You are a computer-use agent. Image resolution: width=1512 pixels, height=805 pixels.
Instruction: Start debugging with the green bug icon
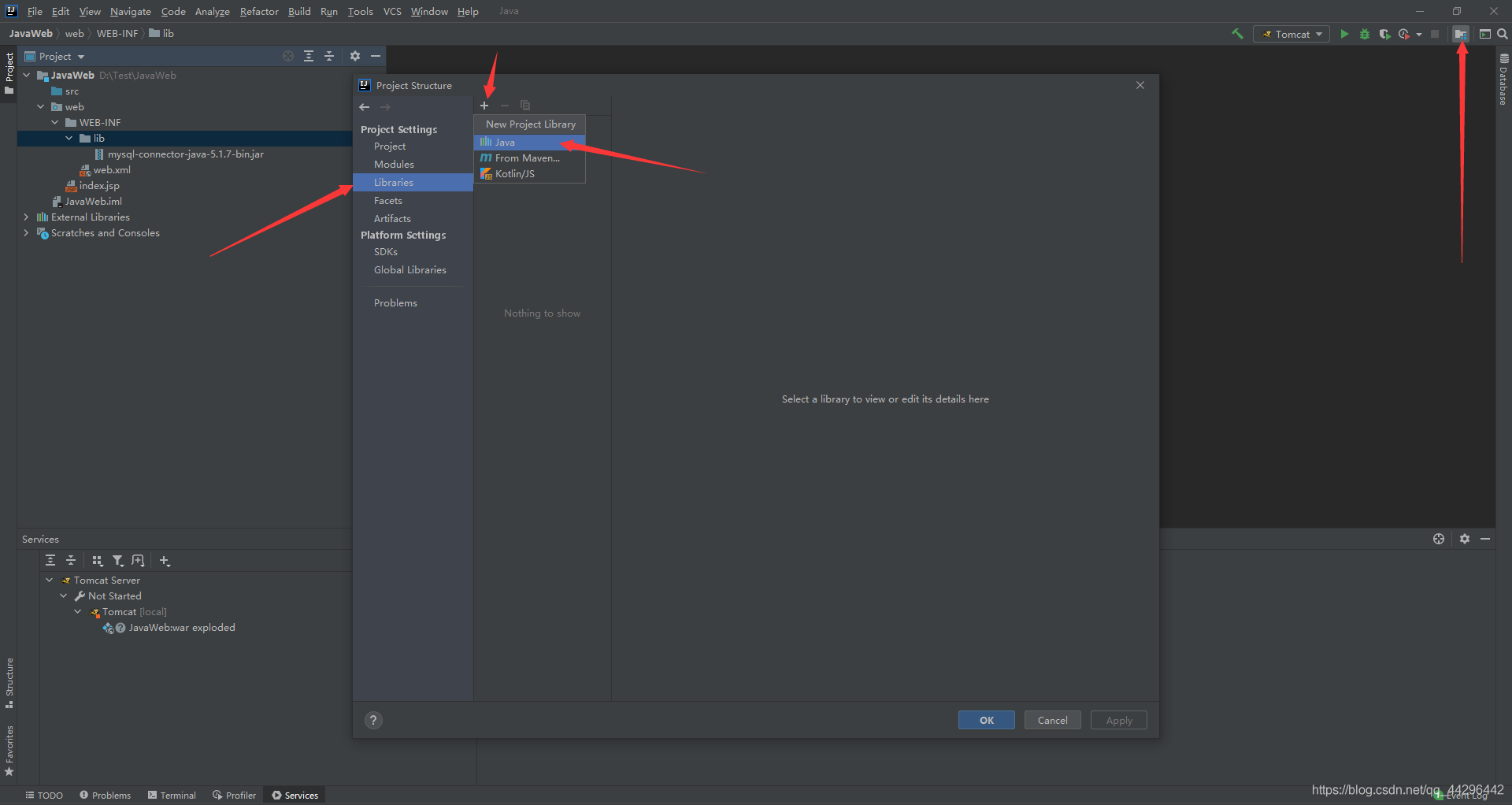(1365, 34)
